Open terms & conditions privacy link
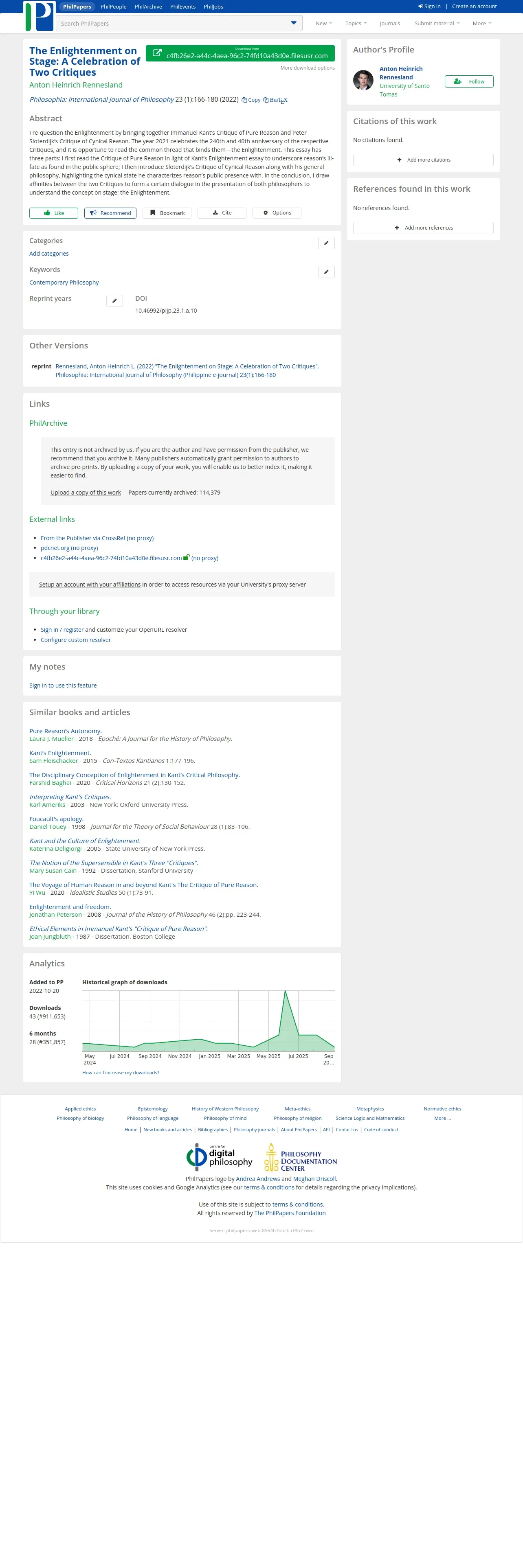The image size is (523, 1568). coord(269,1187)
